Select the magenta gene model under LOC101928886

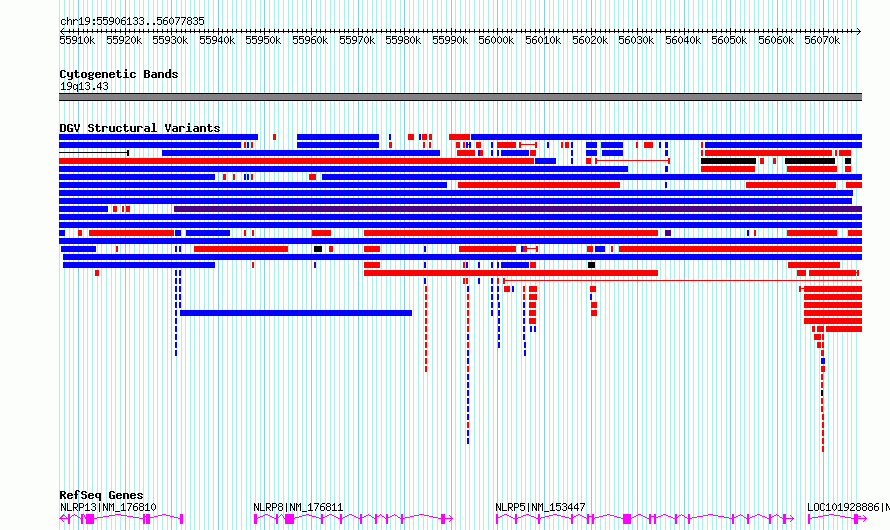click(x=837, y=519)
